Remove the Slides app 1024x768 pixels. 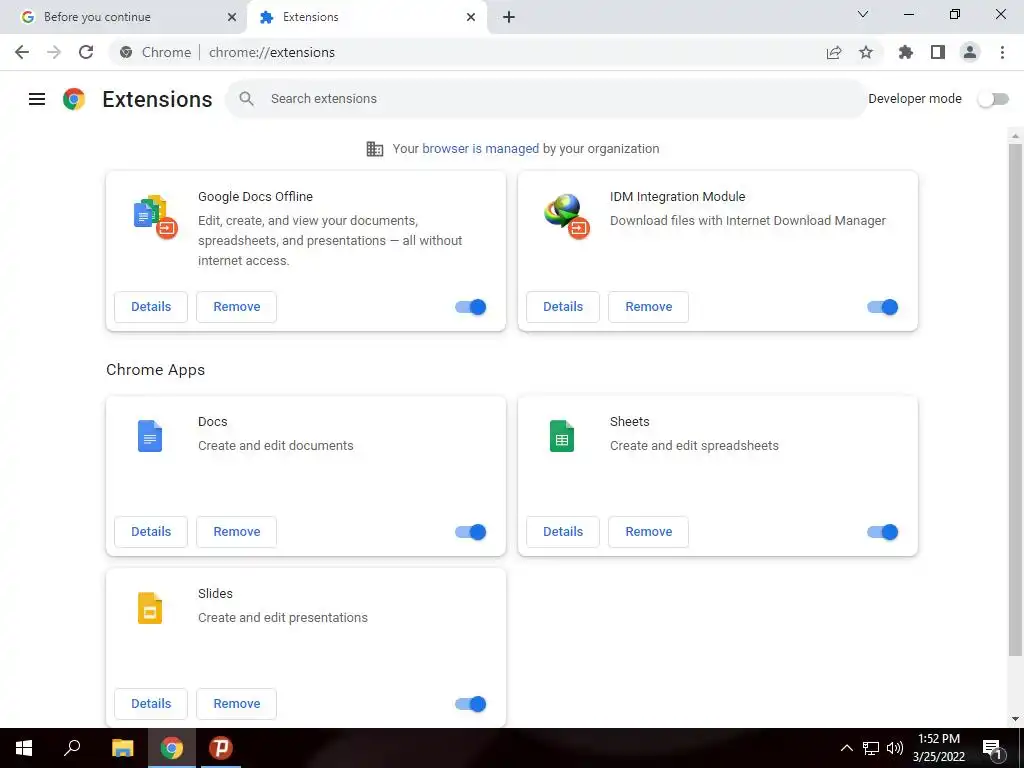click(x=236, y=704)
